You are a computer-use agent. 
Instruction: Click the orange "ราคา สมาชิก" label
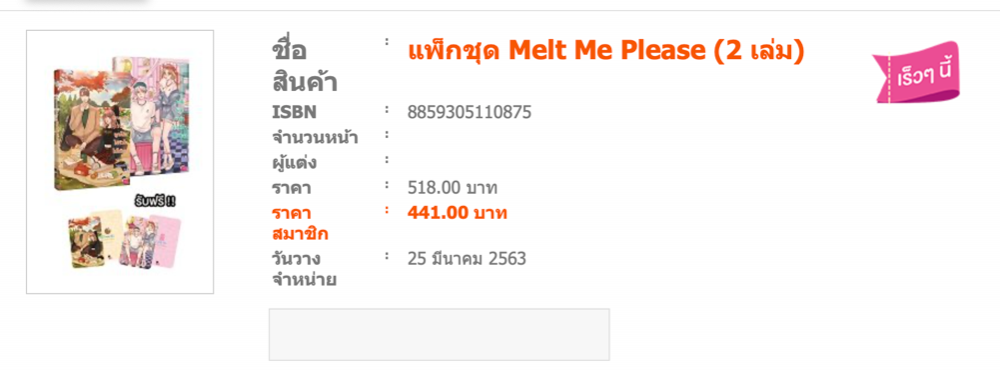point(300,223)
